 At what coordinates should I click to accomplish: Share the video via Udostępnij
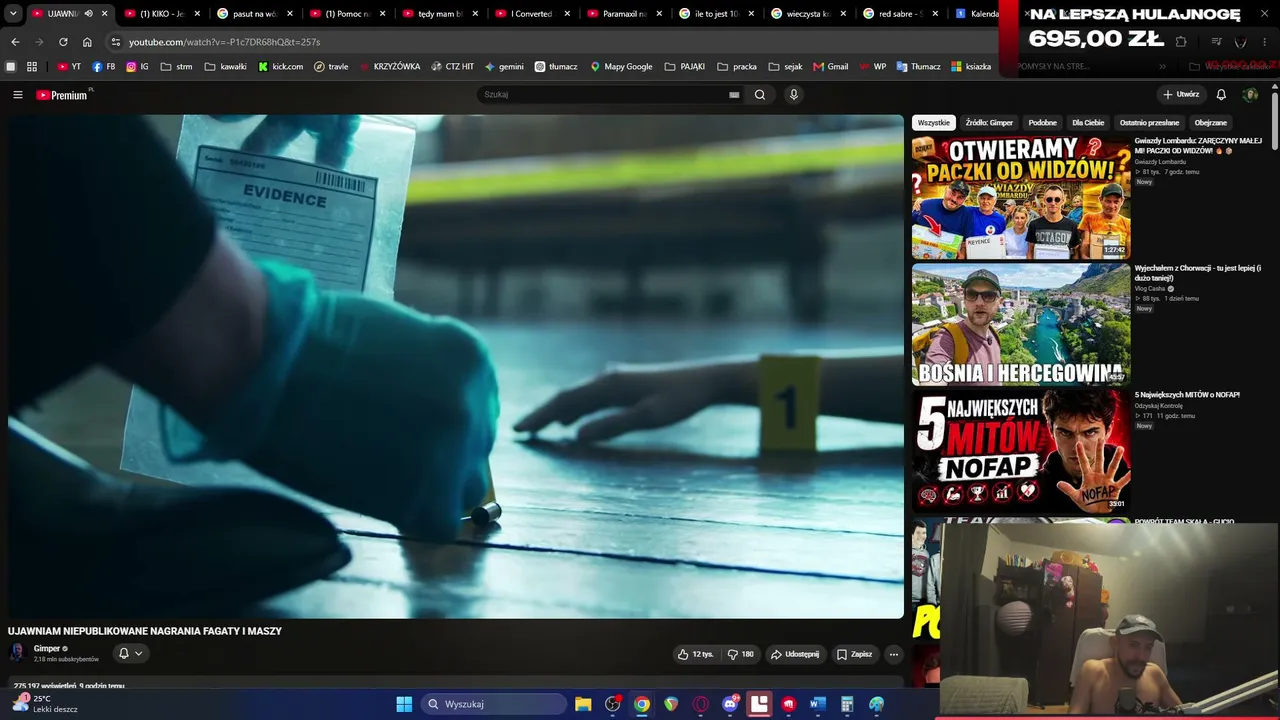pyautogui.click(x=795, y=654)
